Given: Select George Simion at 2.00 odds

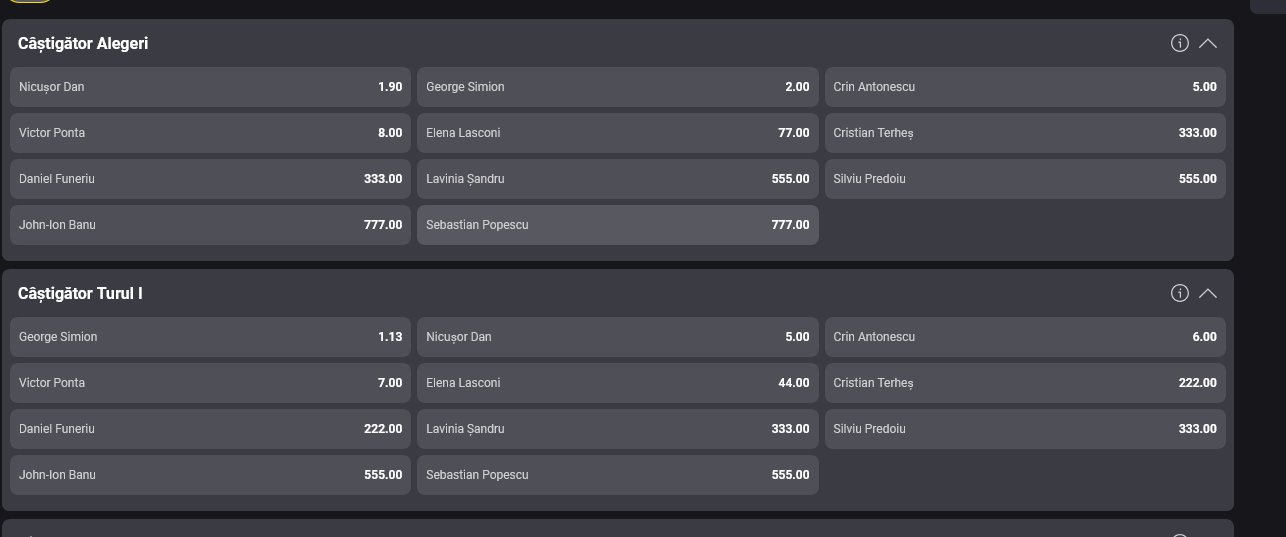Looking at the screenshot, I should click(617, 87).
